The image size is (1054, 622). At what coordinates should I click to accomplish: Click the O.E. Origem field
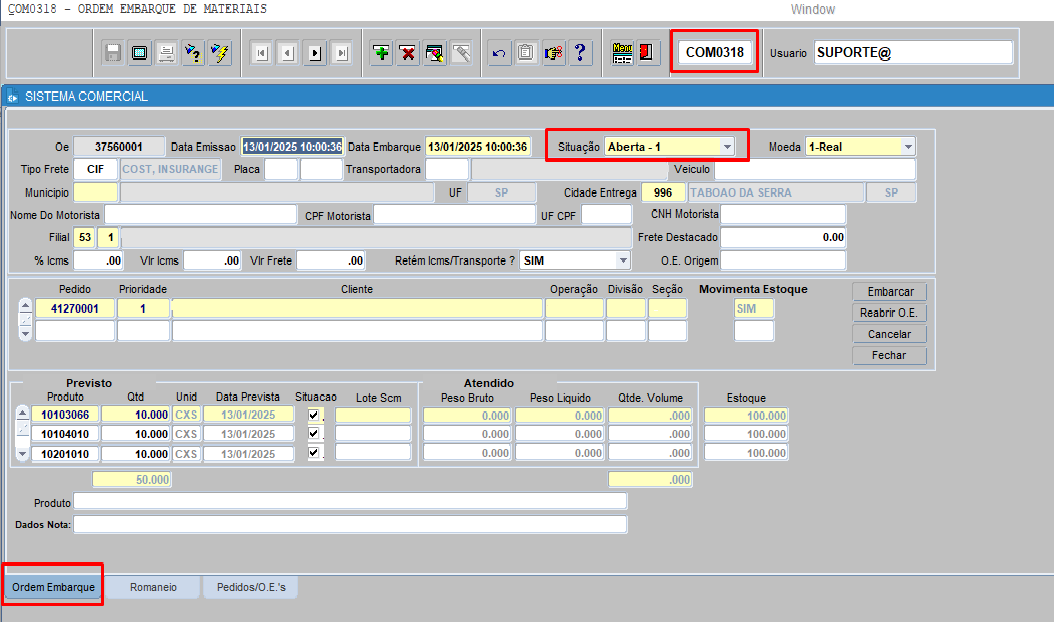[783, 260]
